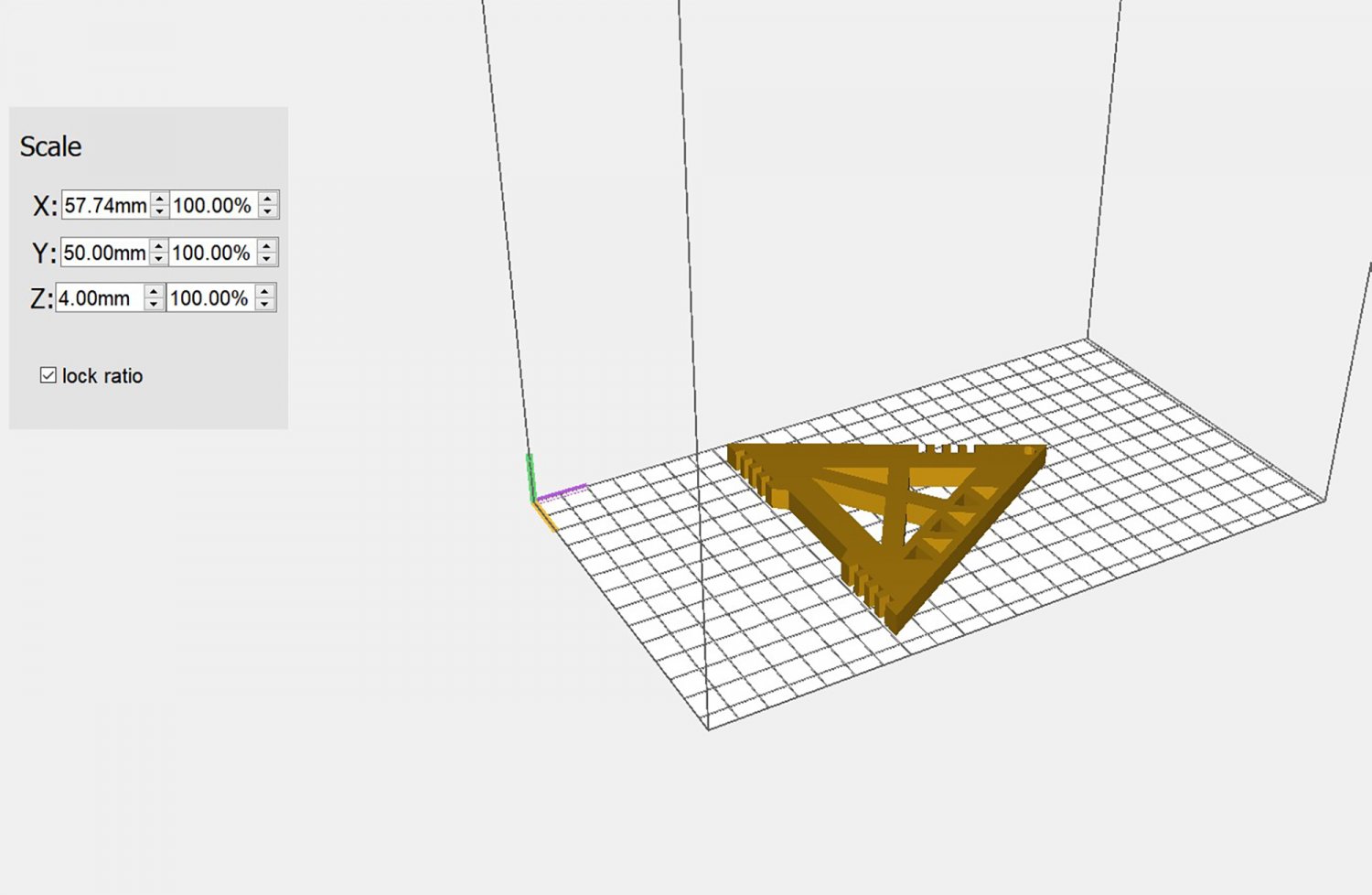
Task: Click the orange axis indicator line
Action: click(x=544, y=516)
